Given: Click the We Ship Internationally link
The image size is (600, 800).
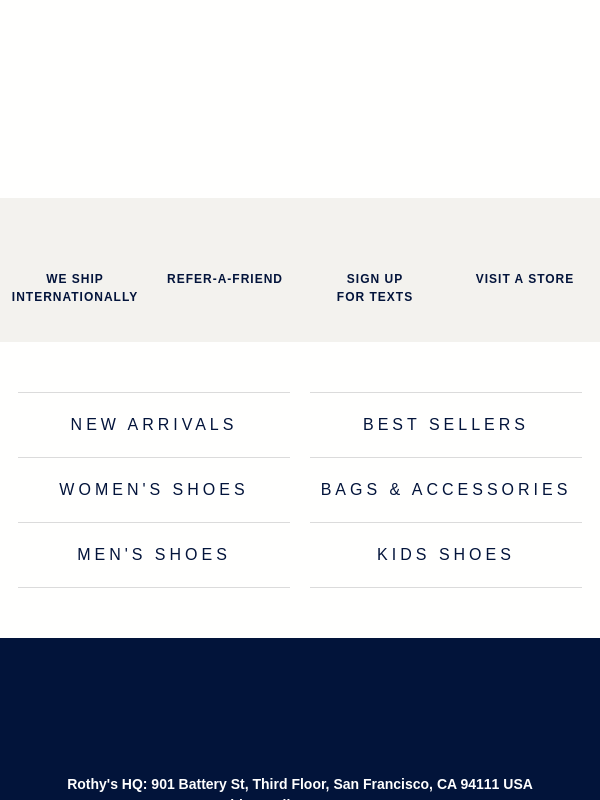Looking at the screenshot, I should coord(75,288).
